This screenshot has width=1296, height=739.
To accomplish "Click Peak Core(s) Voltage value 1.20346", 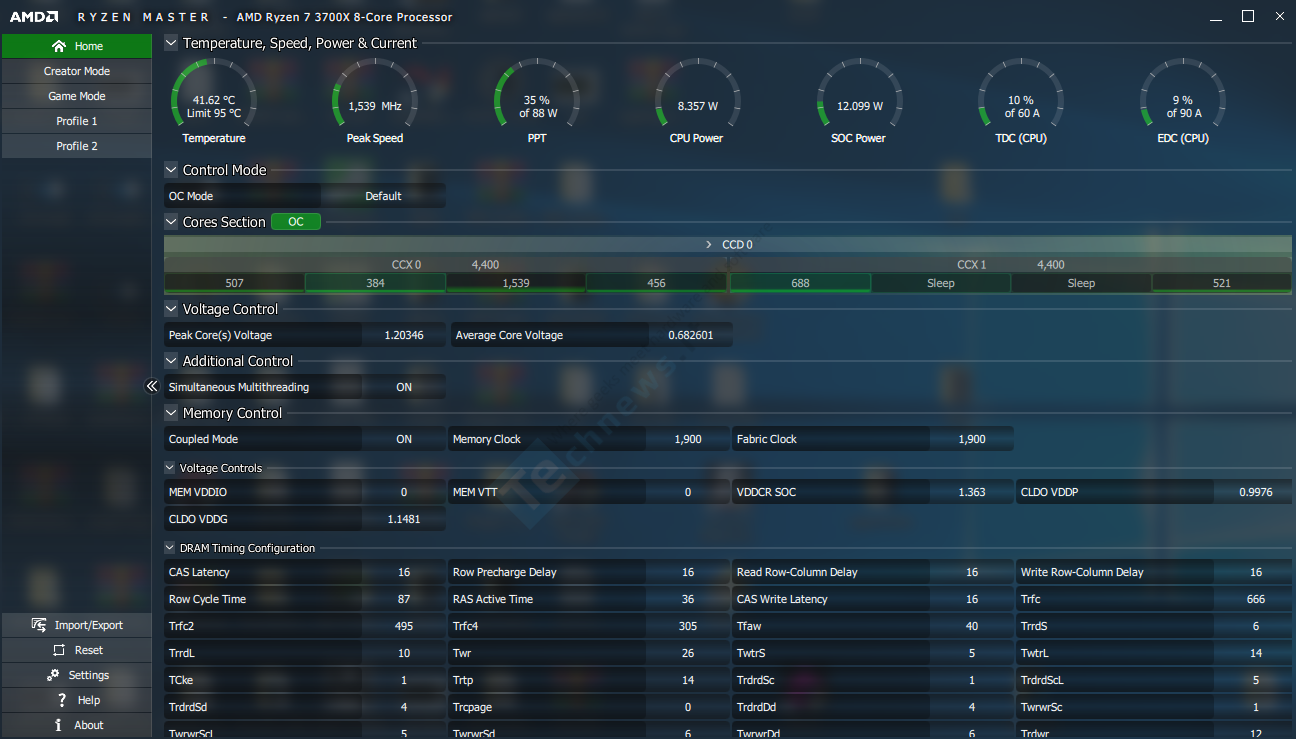I will pos(404,335).
